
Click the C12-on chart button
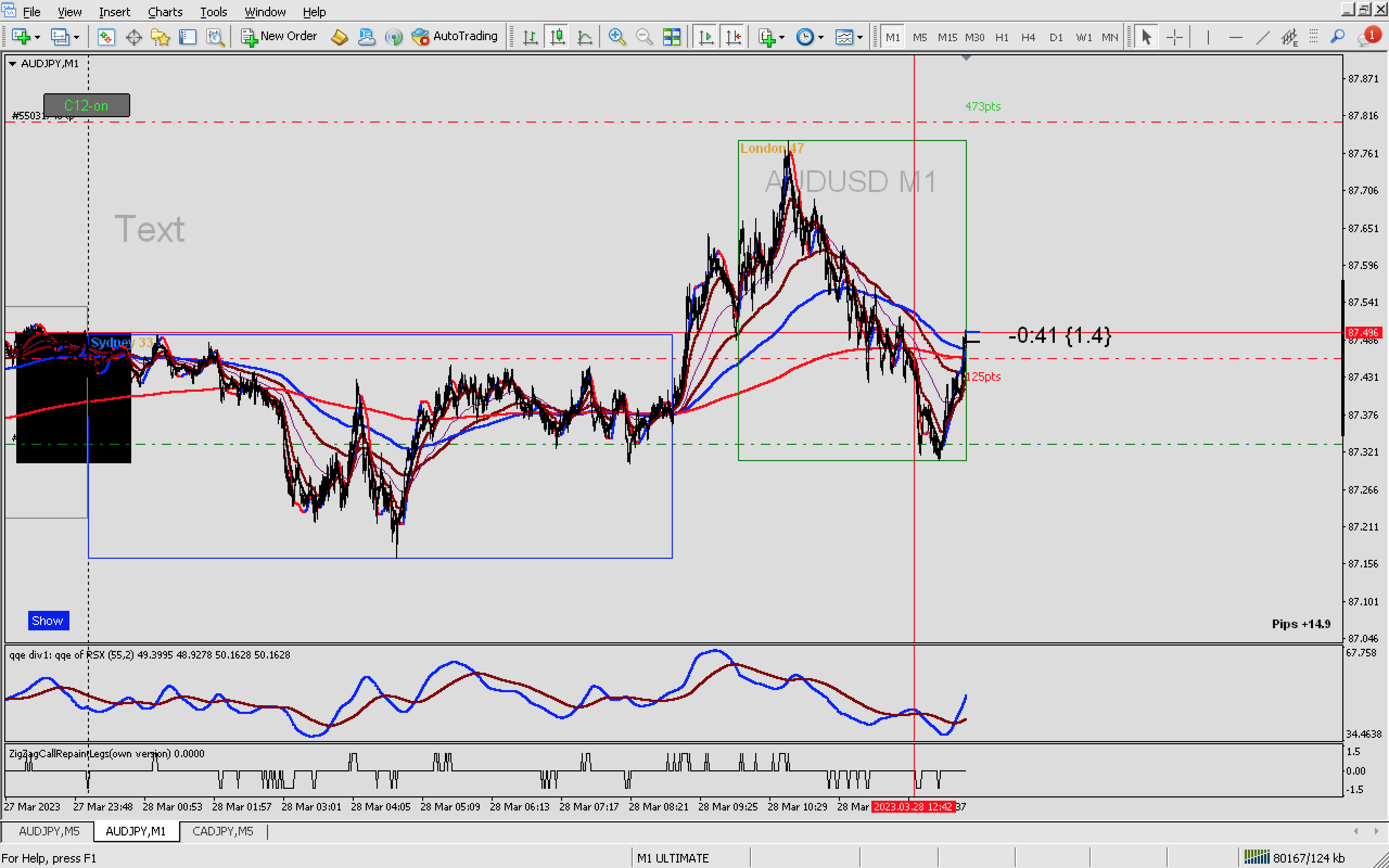coord(86,106)
